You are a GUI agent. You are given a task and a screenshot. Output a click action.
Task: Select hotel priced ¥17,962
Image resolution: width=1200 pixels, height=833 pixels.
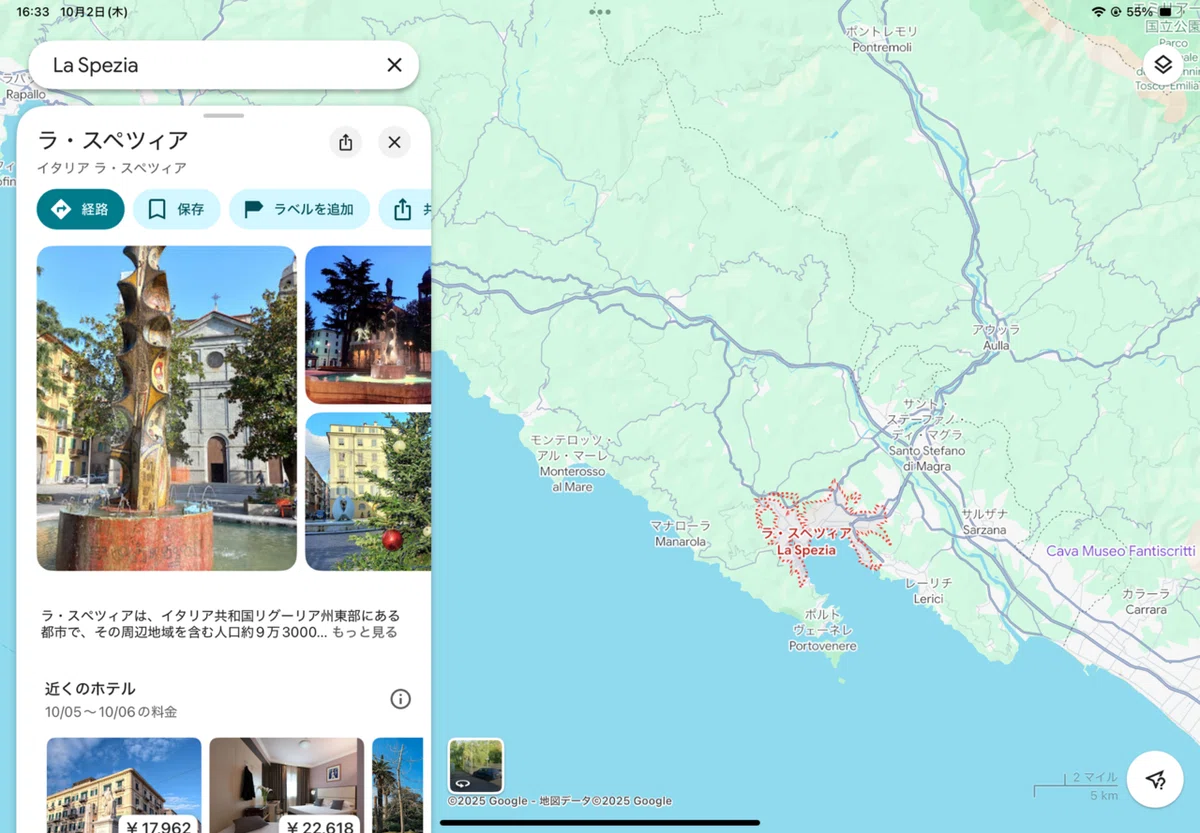click(124, 785)
